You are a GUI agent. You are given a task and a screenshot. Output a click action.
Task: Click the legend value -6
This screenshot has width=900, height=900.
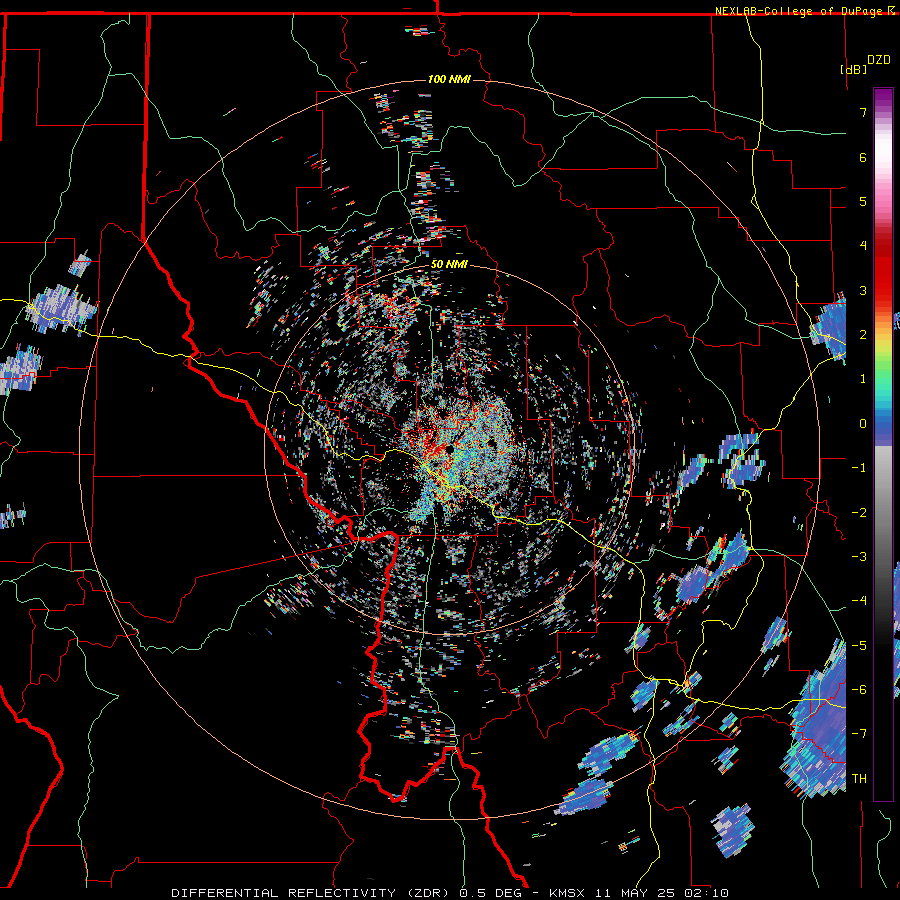[859, 689]
